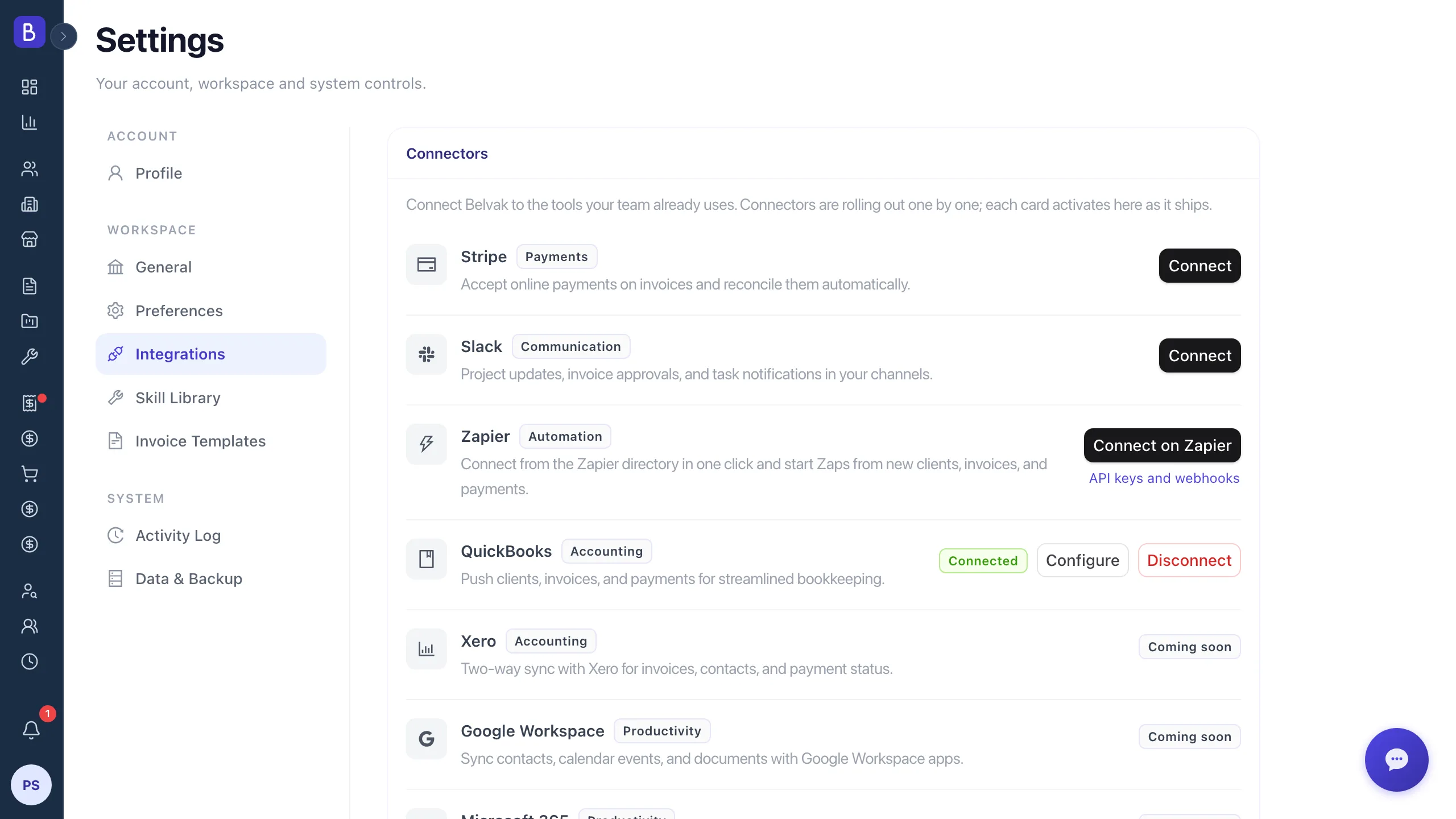Go to General workspace settings

click(211, 267)
